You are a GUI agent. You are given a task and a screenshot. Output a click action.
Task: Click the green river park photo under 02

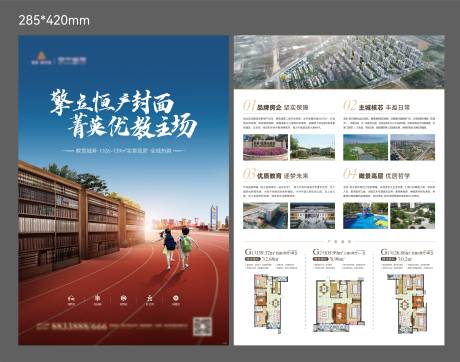[365, 147]
